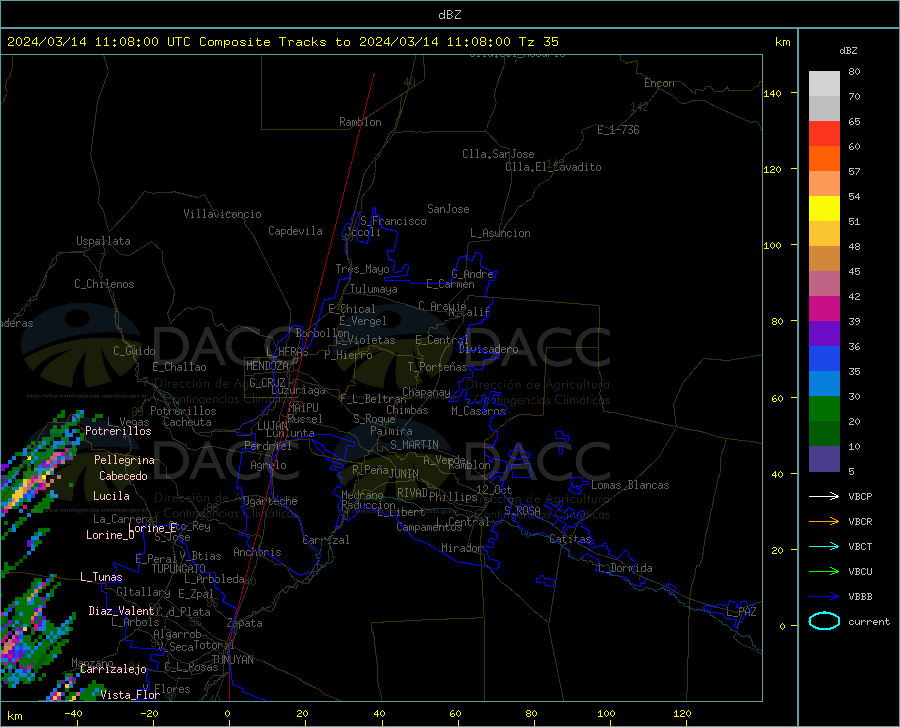This screenshot has width=900, height=727.
Task: Click the MENDOZA city label
Action: tap(267, 366)
